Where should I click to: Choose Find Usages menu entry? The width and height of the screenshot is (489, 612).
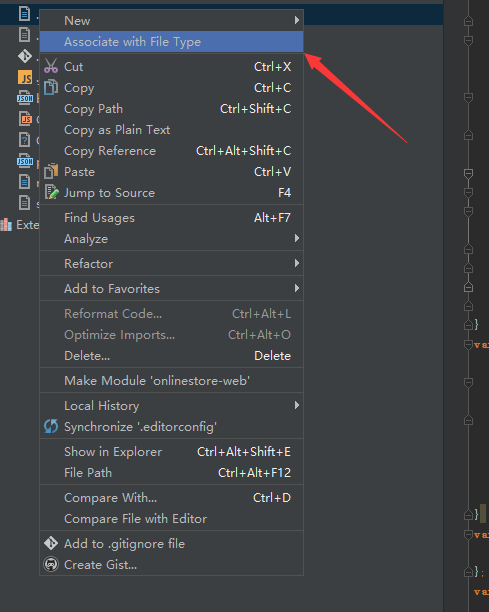[171, 217]
